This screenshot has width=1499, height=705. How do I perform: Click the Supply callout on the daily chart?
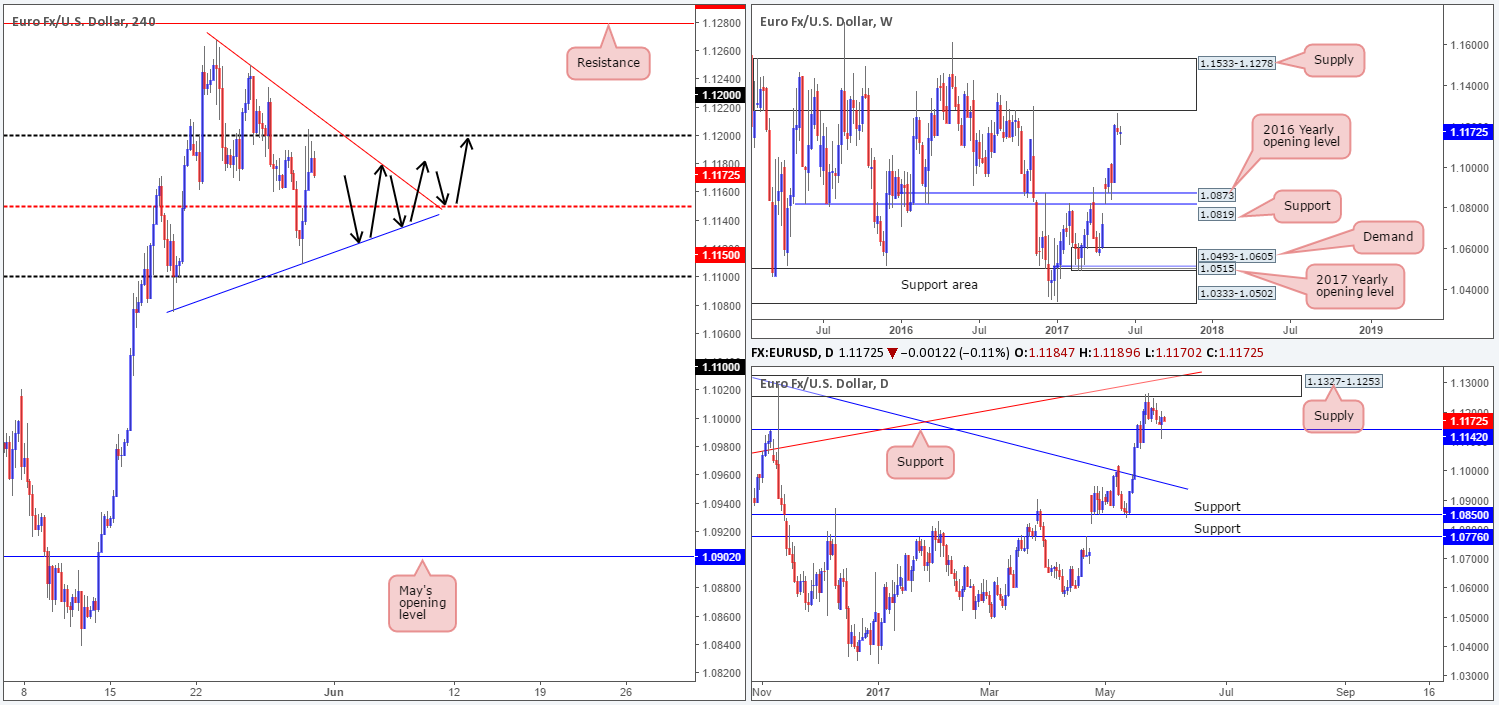(x=1334, y=416)
